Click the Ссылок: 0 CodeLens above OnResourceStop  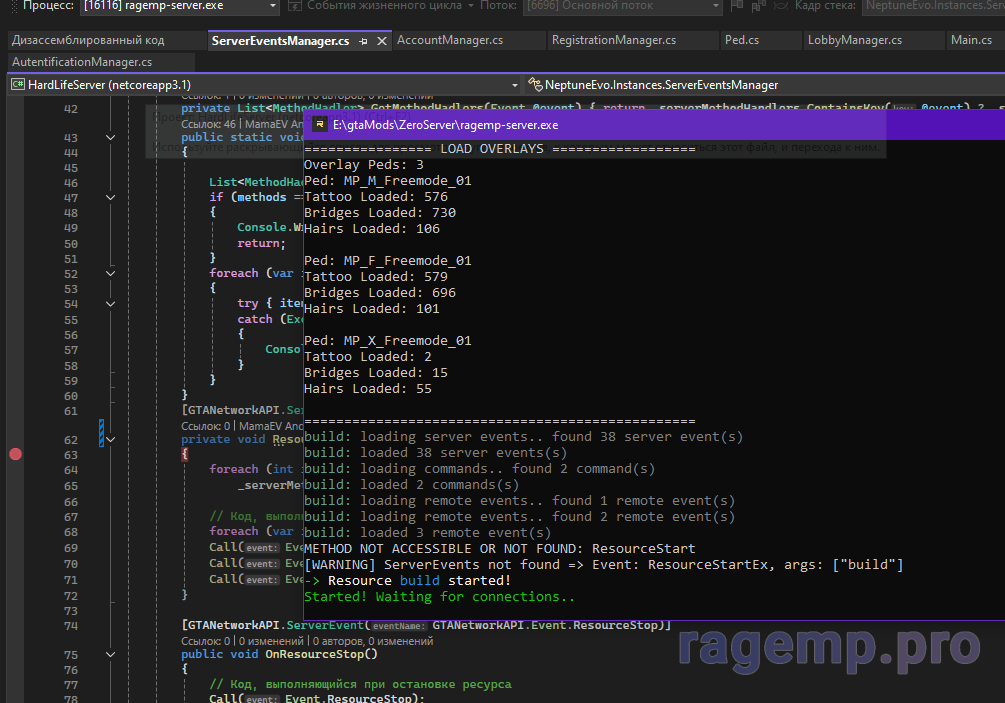(204, 641)
